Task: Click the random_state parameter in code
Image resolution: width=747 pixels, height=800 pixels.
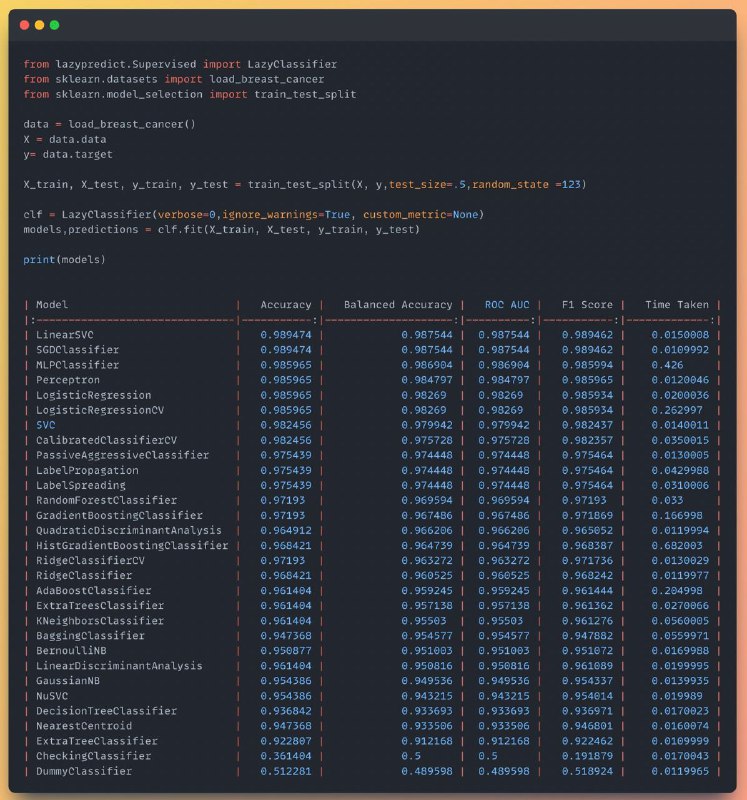Action: click(510, 184)
